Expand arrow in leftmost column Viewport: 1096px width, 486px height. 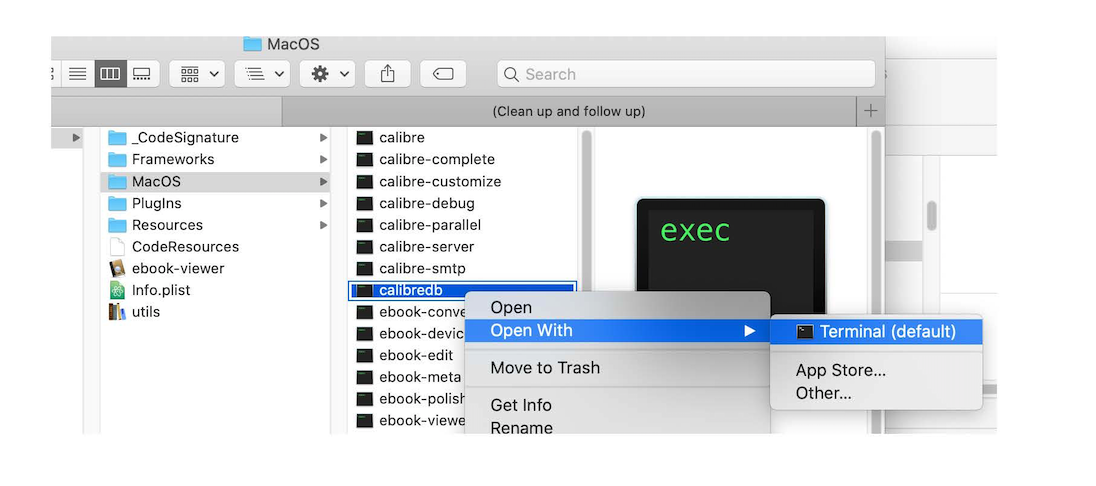coord(76,138)
